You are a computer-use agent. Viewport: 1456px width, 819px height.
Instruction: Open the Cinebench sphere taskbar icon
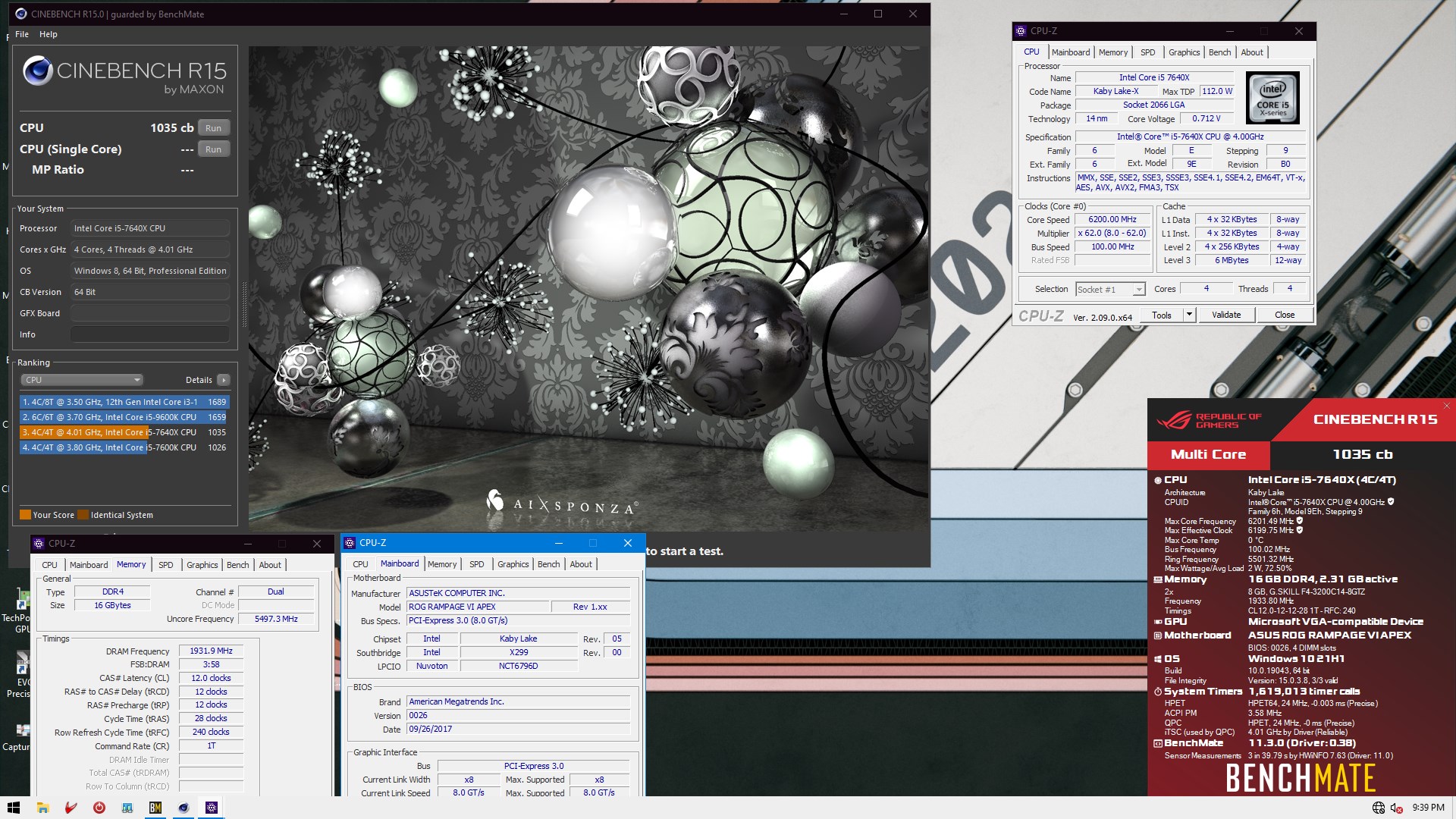(x=183, y=808)
